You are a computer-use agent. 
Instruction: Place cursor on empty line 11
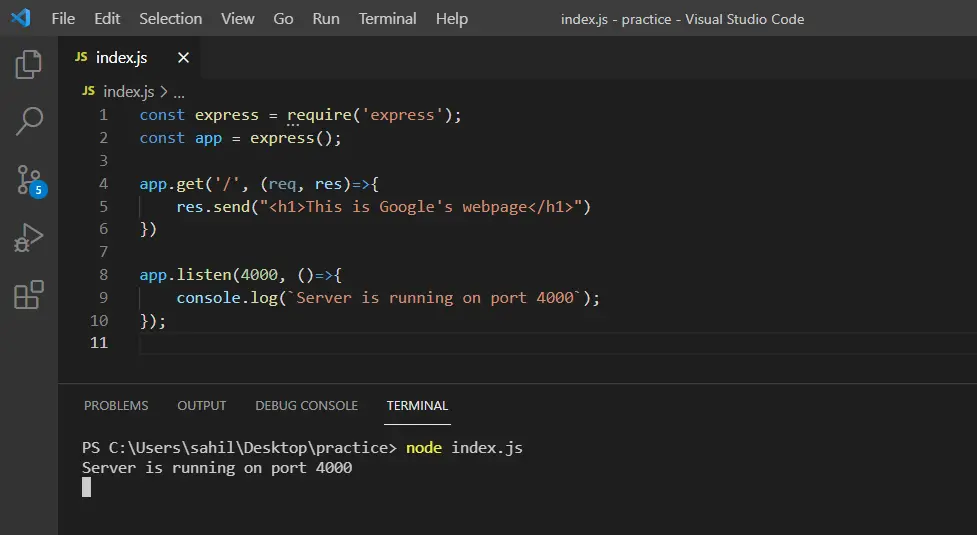click(558, 343)
